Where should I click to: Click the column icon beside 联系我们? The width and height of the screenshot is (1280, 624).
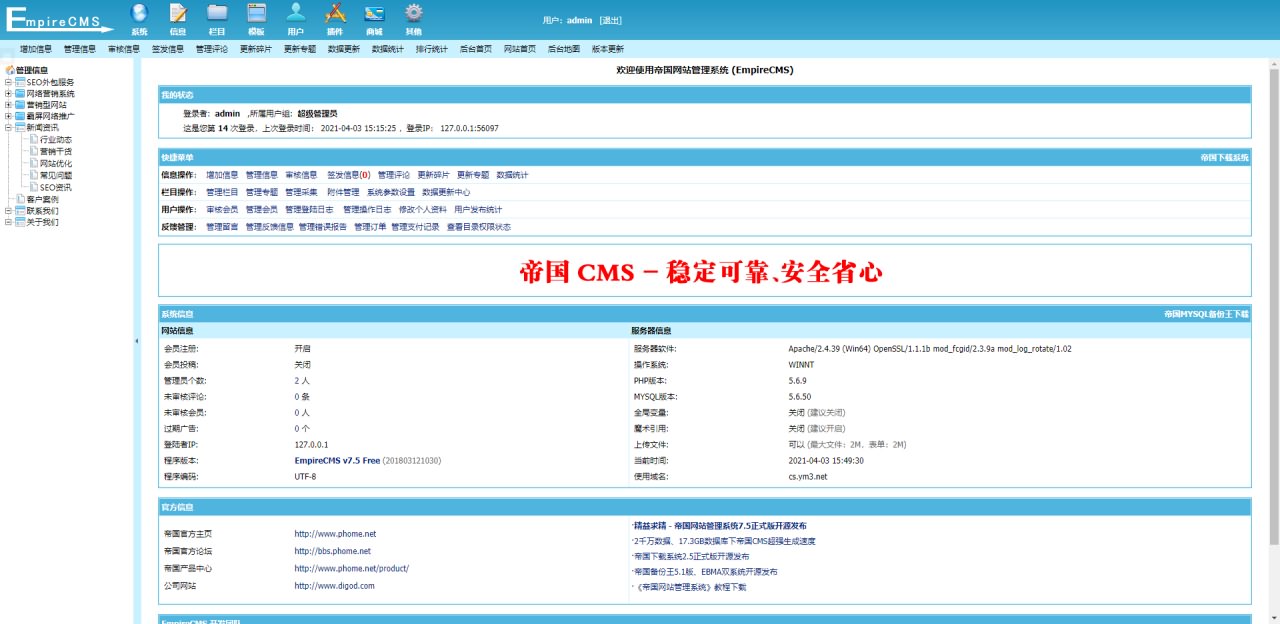pyautogui.click(x=20, y=211)
